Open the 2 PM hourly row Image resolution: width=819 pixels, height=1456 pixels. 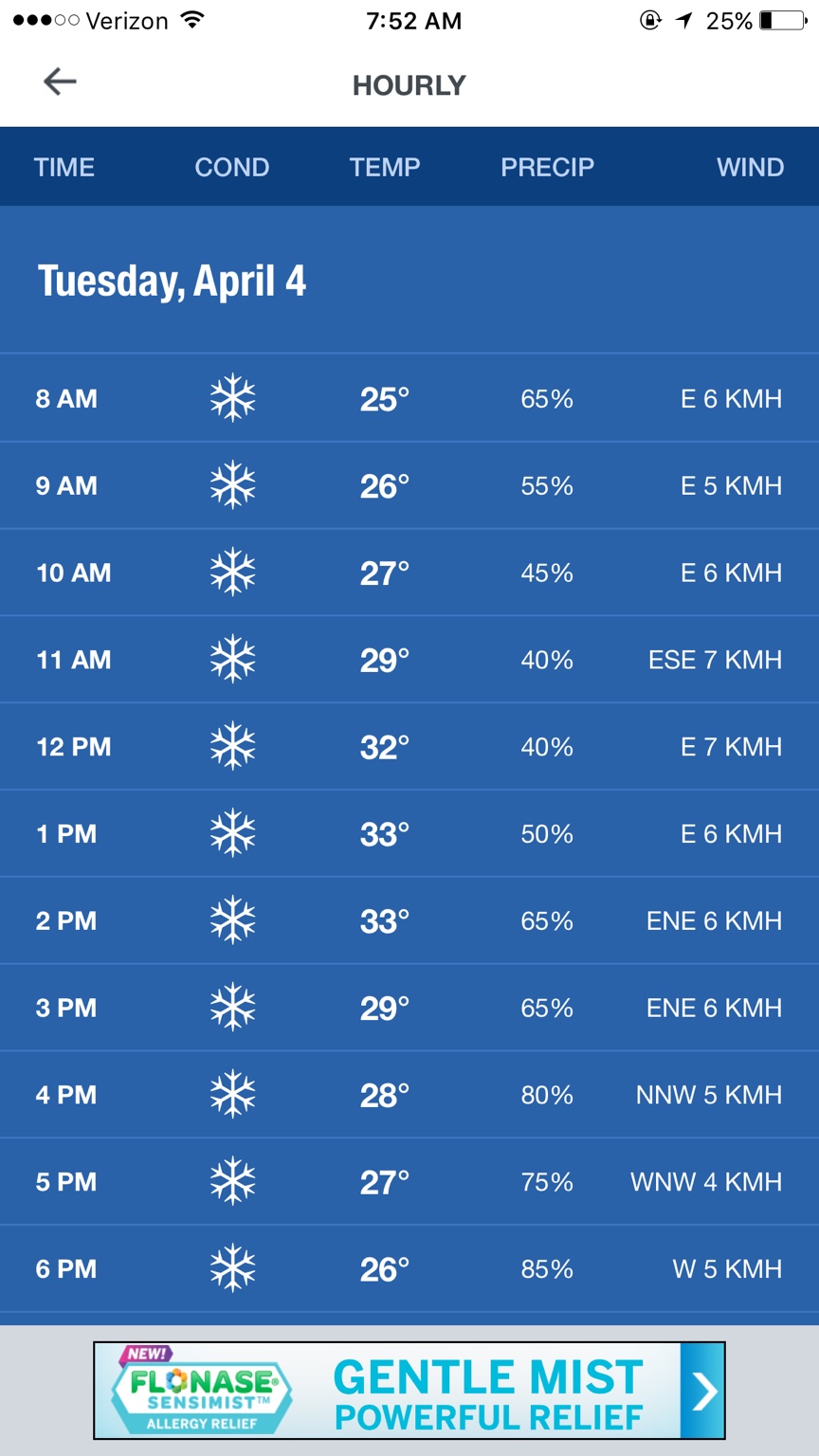[409, 920]
